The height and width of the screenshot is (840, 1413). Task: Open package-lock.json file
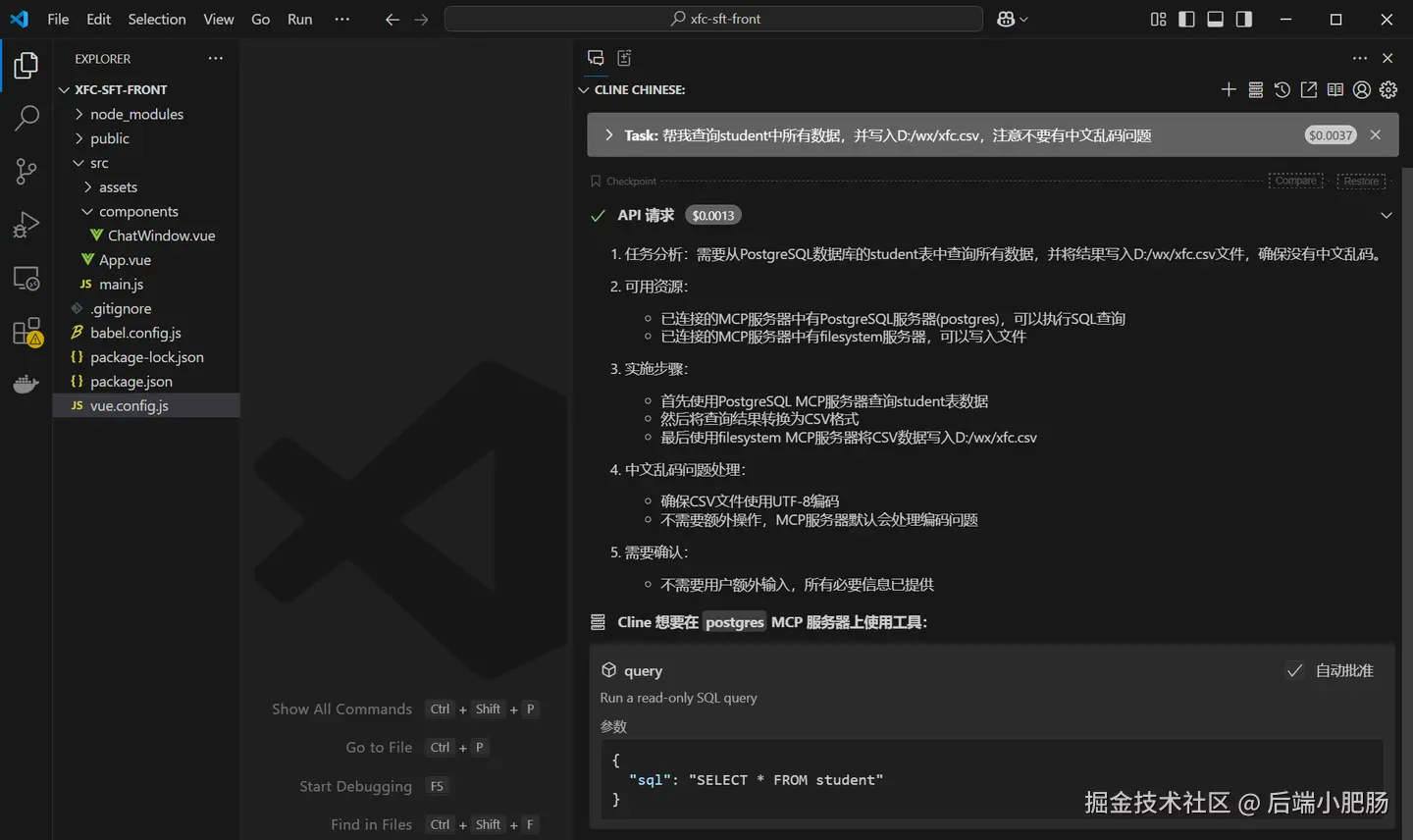tap(146, 357)
